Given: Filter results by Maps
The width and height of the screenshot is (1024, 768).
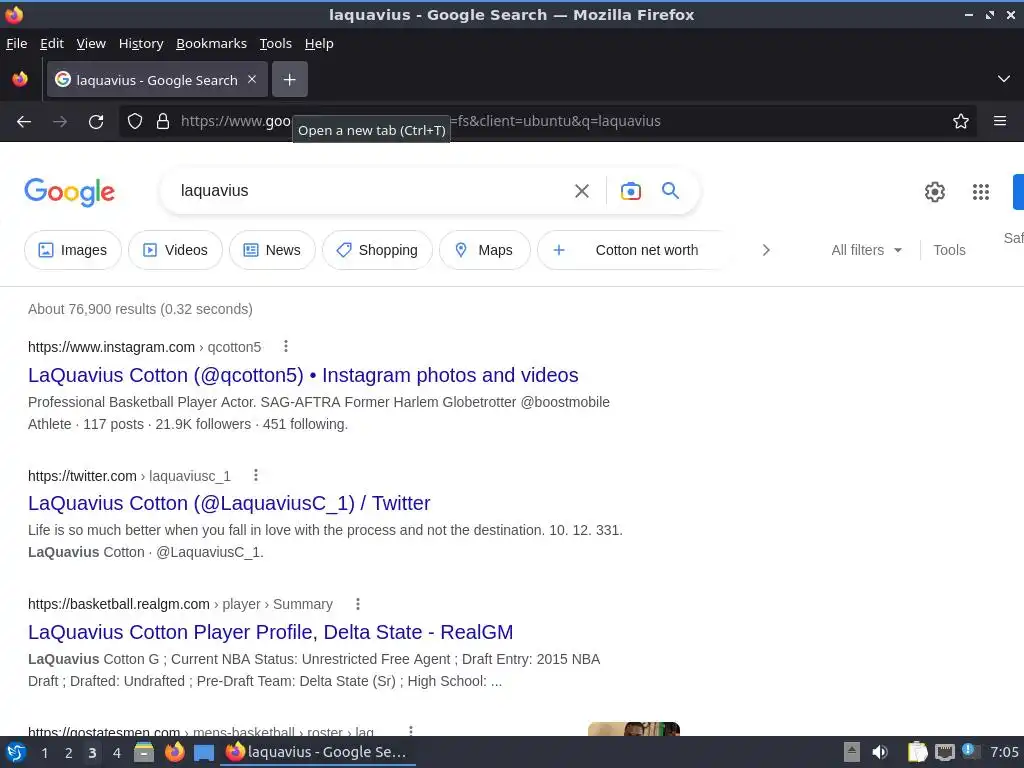Looking at the screenshot, I should 484,250.
